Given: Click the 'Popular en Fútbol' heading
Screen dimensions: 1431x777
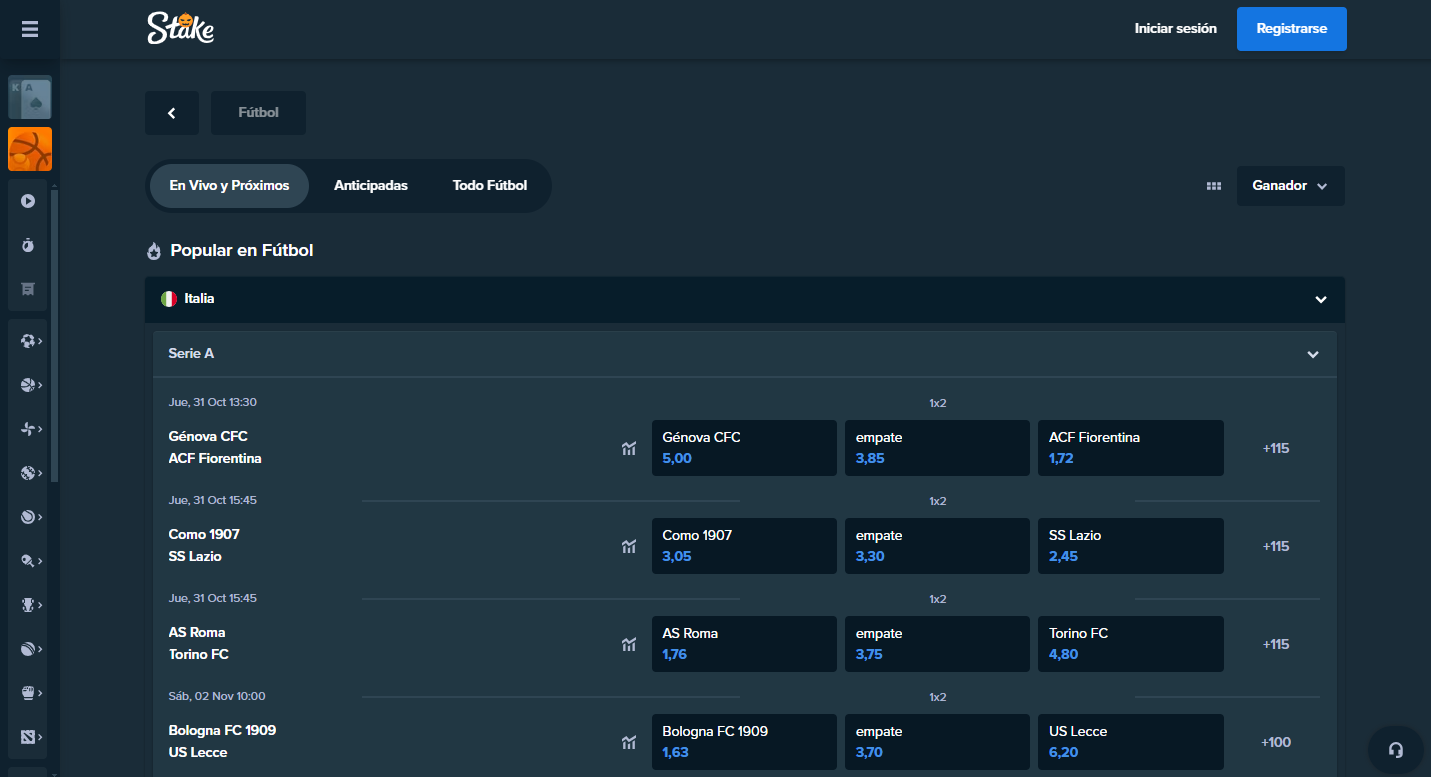Looking at the screenshot, I should tap(242, 250).
